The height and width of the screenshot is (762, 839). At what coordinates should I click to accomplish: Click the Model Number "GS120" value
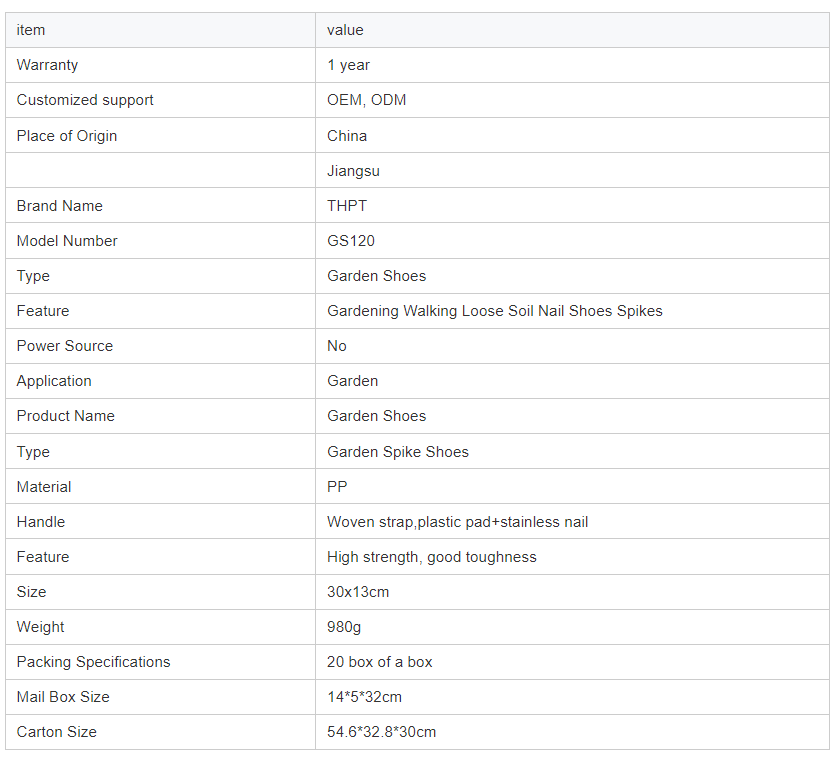click(351, 241)
